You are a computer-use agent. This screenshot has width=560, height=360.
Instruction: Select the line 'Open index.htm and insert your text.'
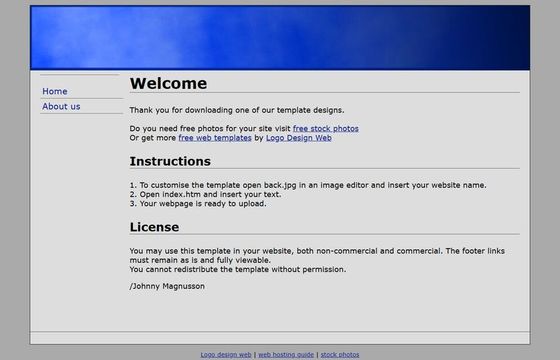205,195
